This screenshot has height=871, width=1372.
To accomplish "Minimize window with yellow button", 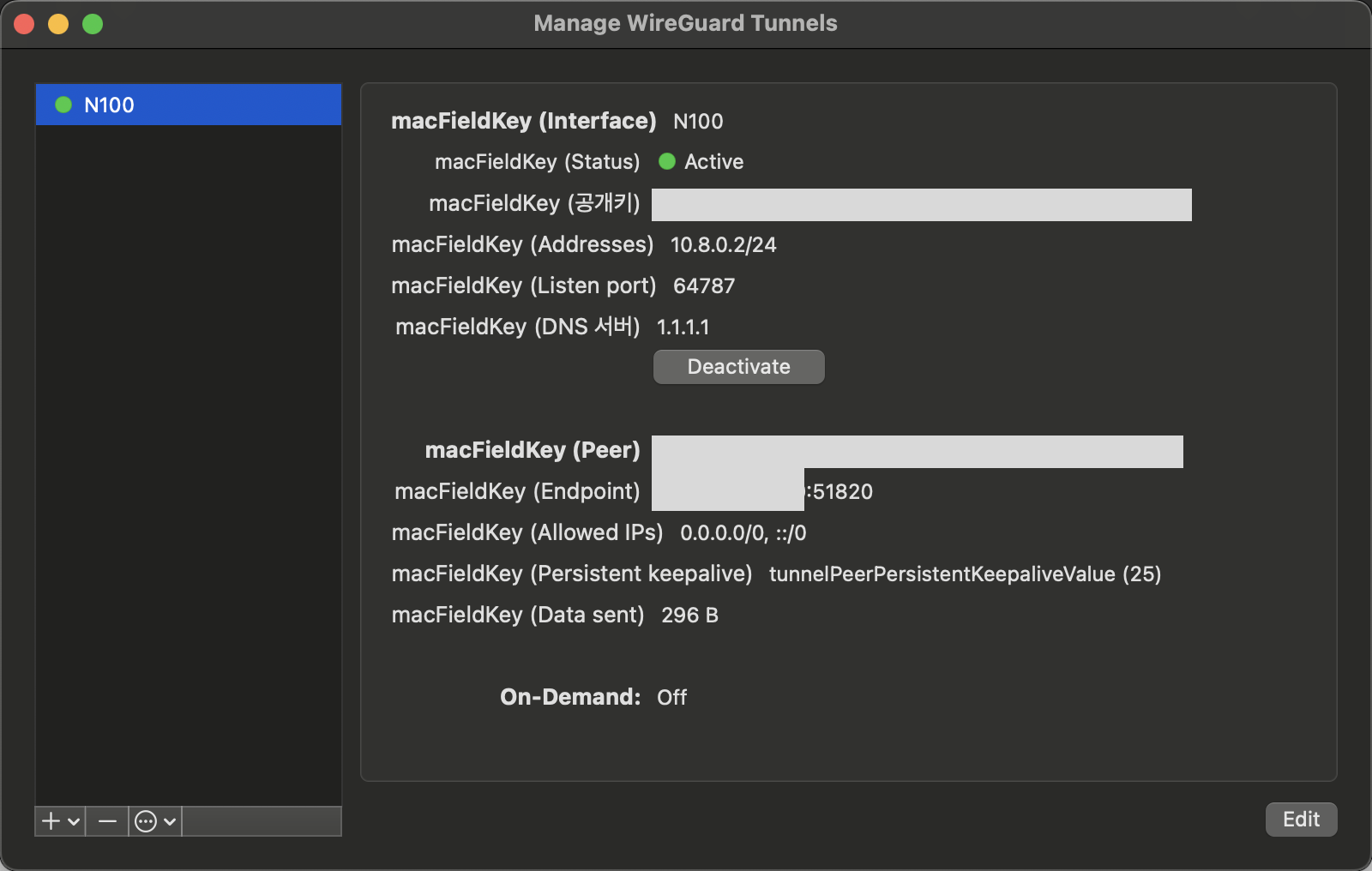I will click(58, 24).
